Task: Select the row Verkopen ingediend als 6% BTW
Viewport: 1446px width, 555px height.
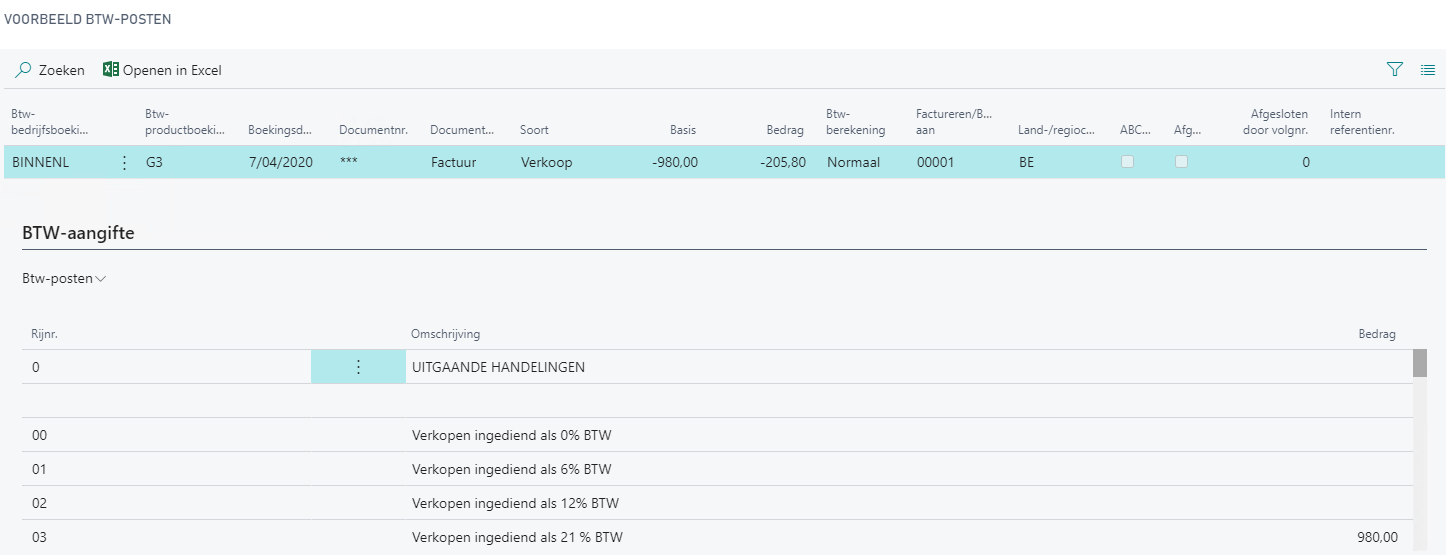Action: (x=511, y=470)
